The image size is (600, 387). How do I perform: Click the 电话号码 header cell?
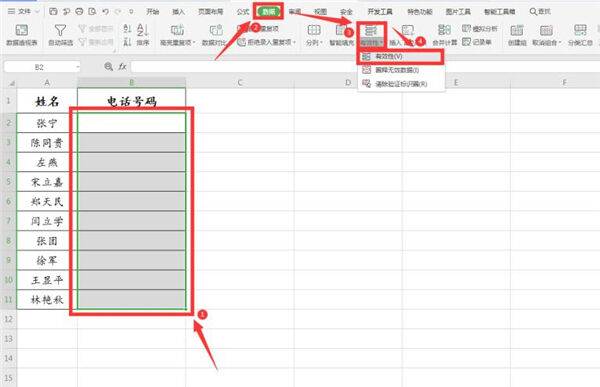pyautogui.click(x=132, y=101)
